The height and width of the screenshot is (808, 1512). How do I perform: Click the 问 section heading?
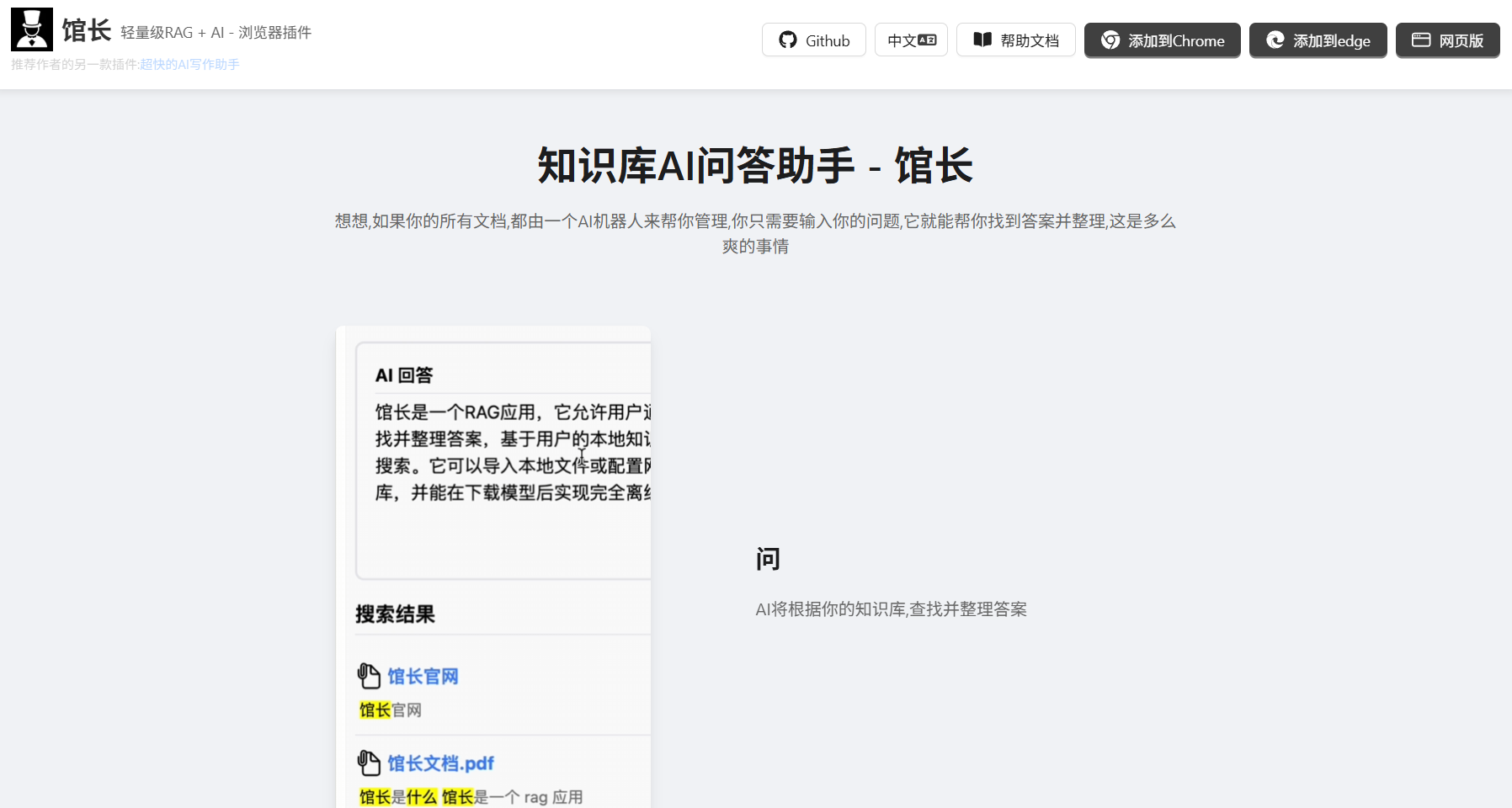coord(768,559)
